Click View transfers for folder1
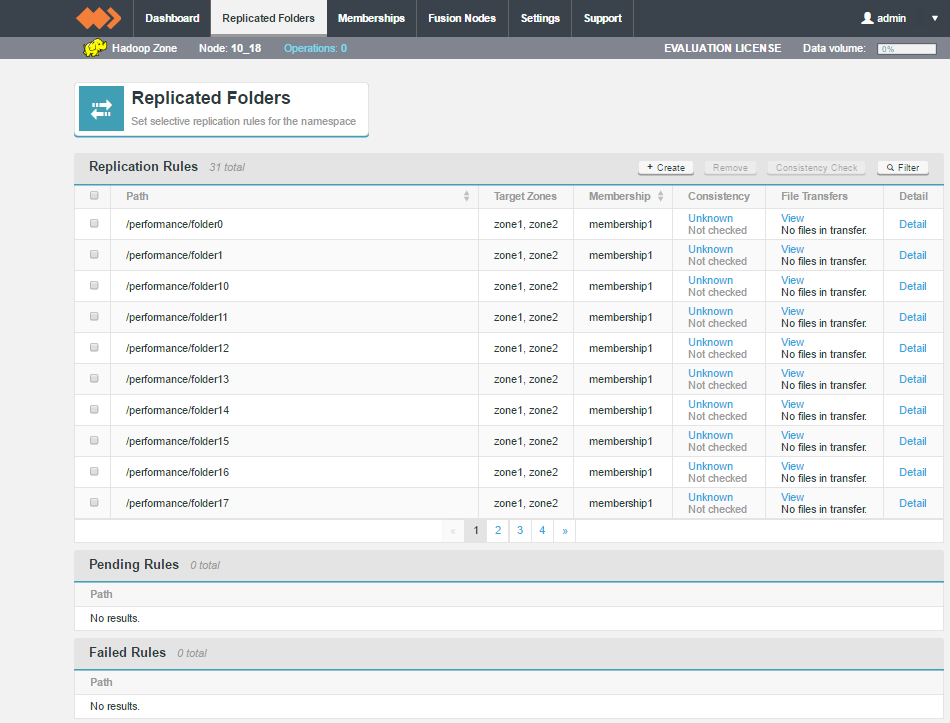The width and height of the screenshot is (950, 723). pos(792,249)
